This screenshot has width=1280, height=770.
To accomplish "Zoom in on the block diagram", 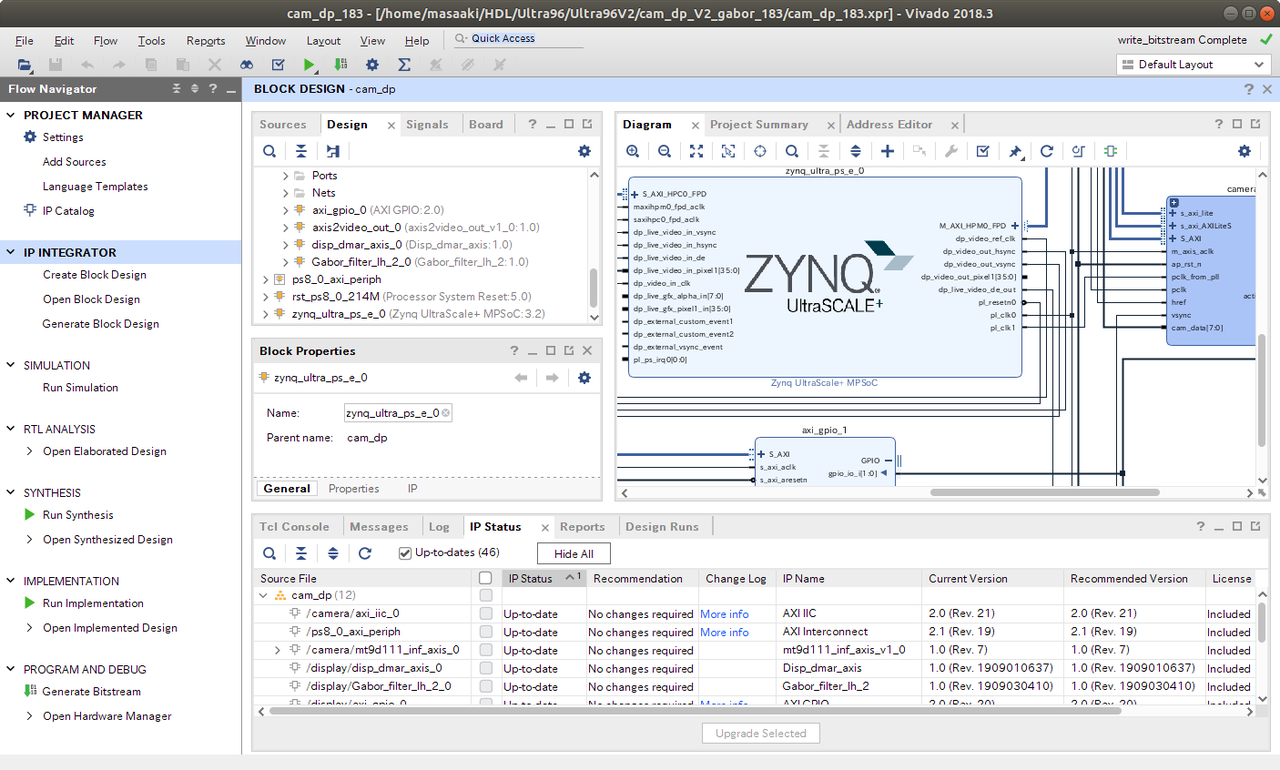I will 633,151.
